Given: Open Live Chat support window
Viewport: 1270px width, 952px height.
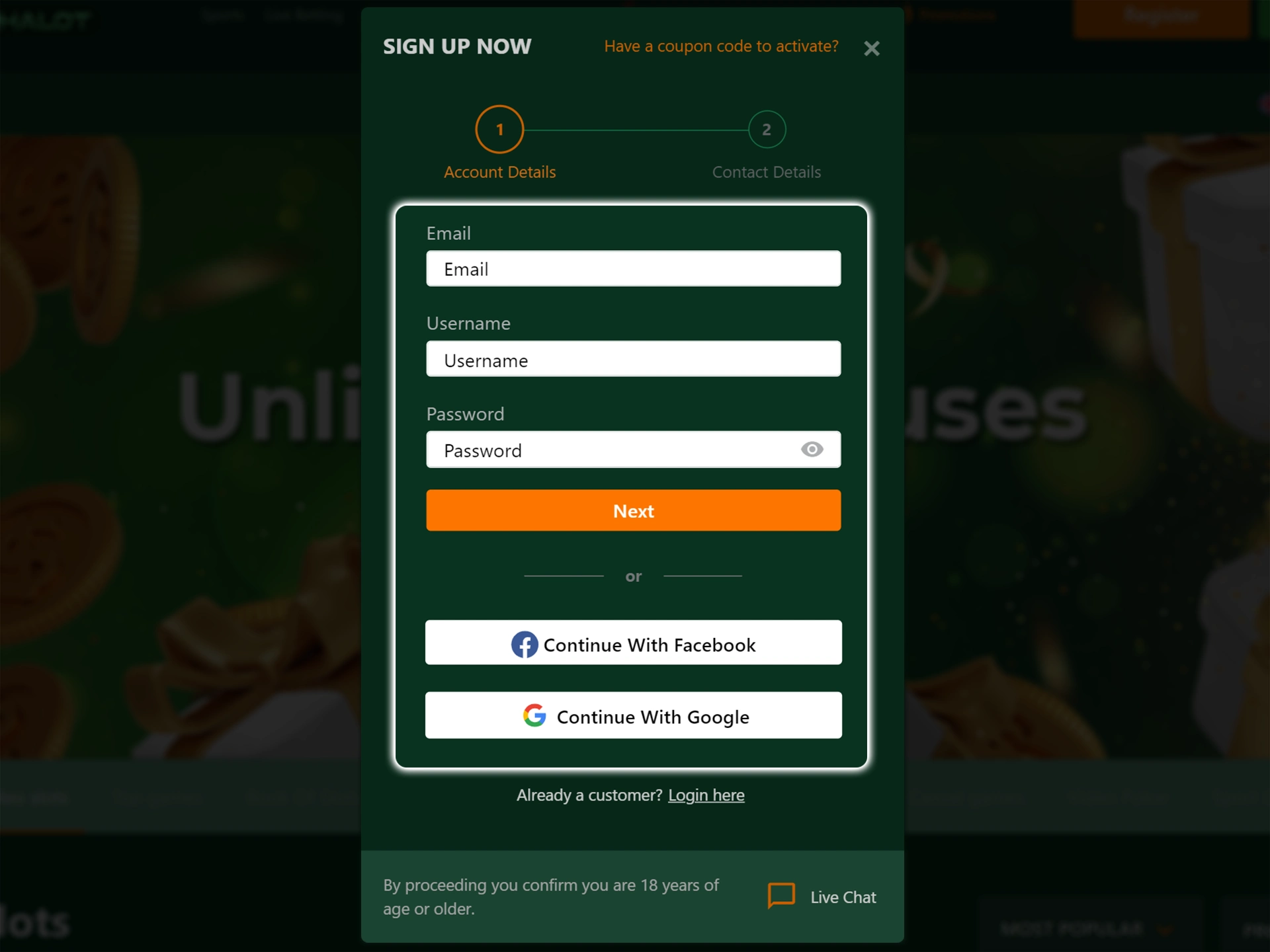Looking at the screenshot, I should point(820,897).
